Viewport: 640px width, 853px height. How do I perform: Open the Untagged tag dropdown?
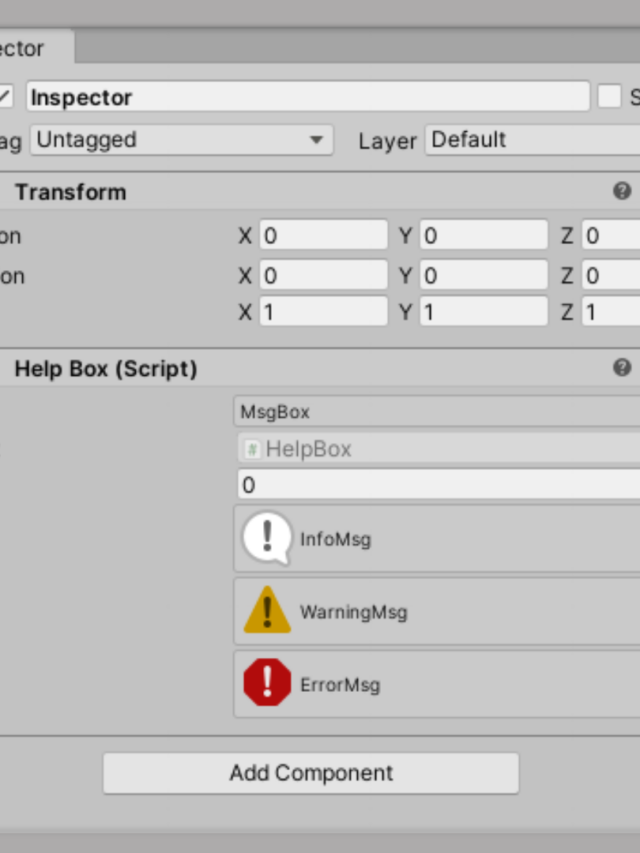[182, 140]
